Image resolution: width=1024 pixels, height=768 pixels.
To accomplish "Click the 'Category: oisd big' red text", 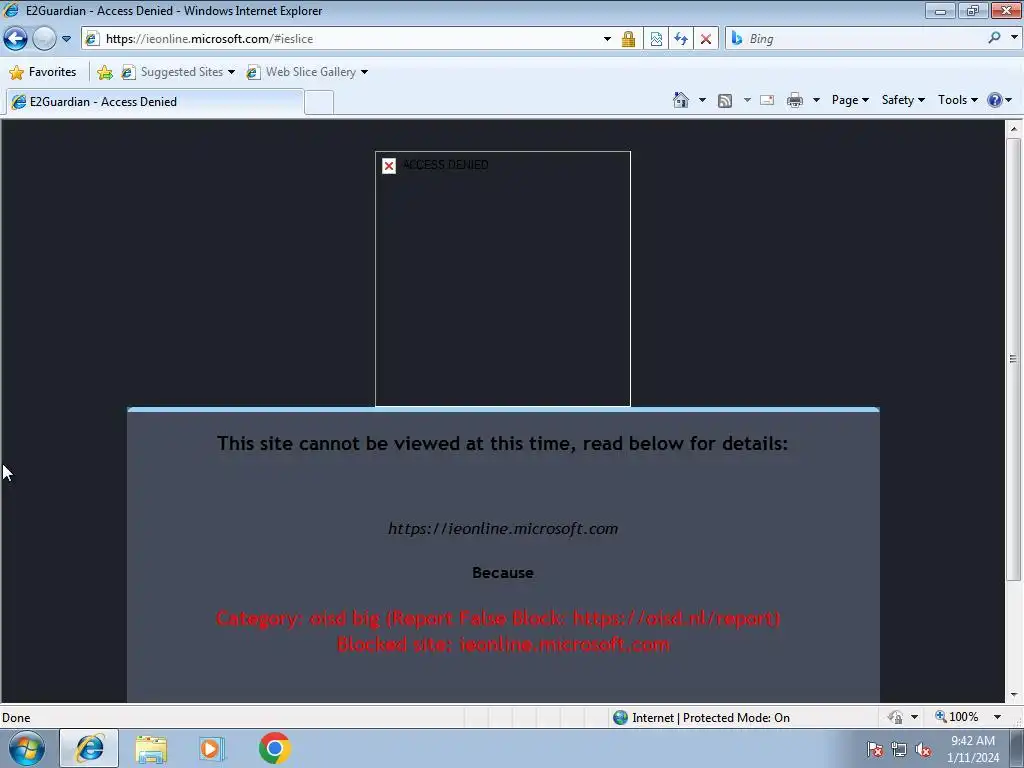I will pyautogui.click(x=498, y=618).
